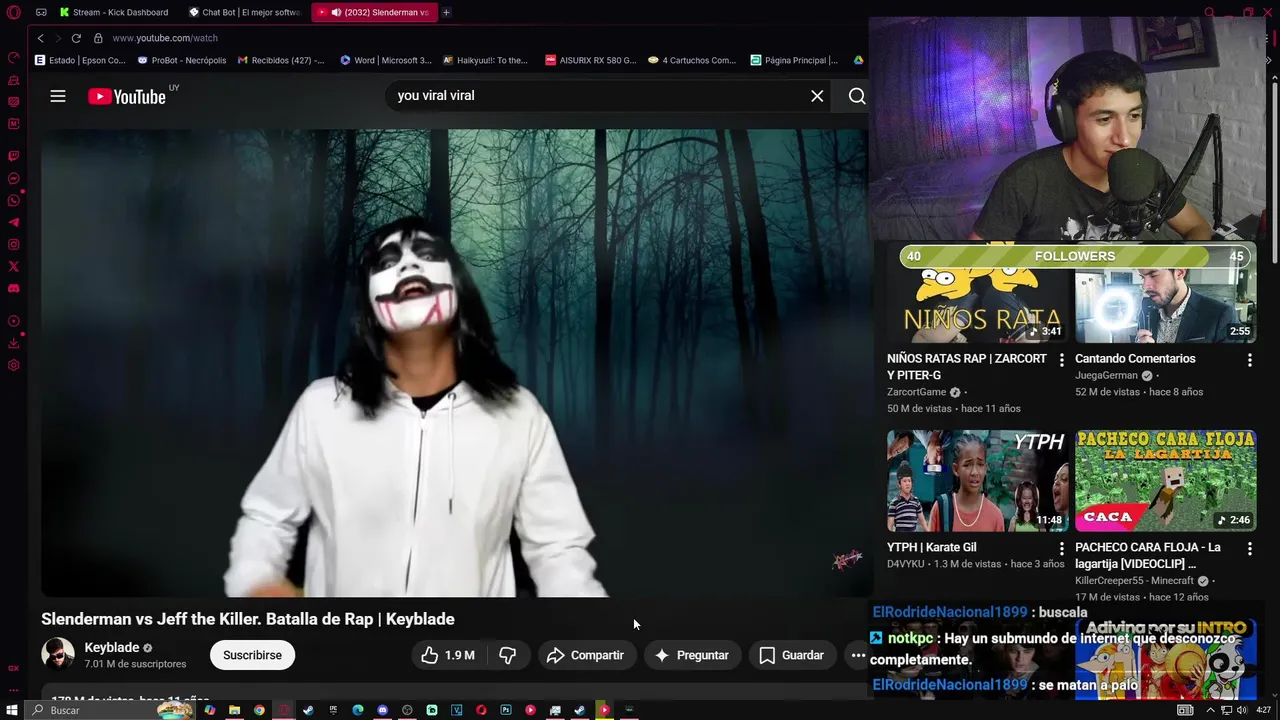1280x720 pixels.
Task: Click the site padlock icon
Action: pyautogui.click(x=98, y=38)
